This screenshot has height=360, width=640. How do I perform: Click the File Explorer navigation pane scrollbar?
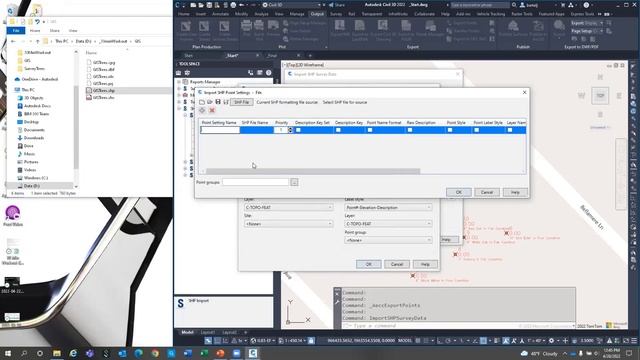(x=76, y=127)
